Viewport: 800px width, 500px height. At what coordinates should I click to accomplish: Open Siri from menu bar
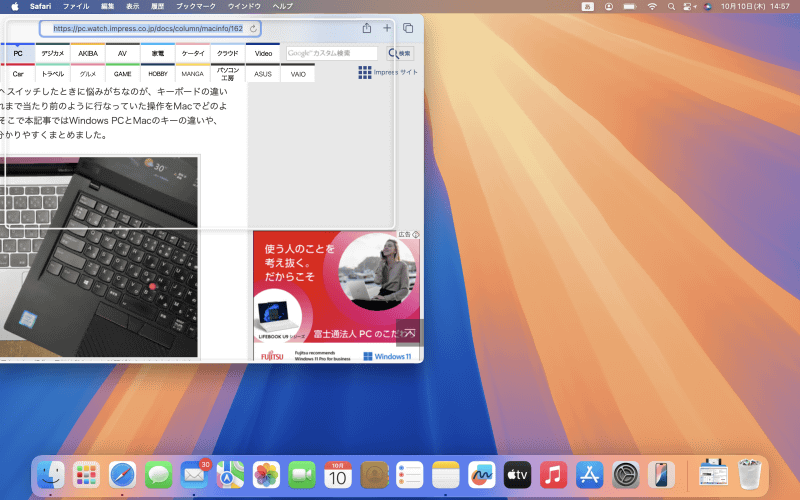pos(708,7)
